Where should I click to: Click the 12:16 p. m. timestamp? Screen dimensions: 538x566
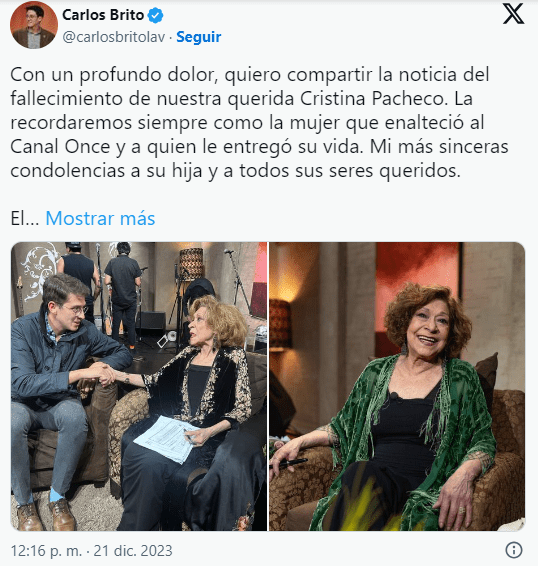pyautogui.click(x=46, y=551)
